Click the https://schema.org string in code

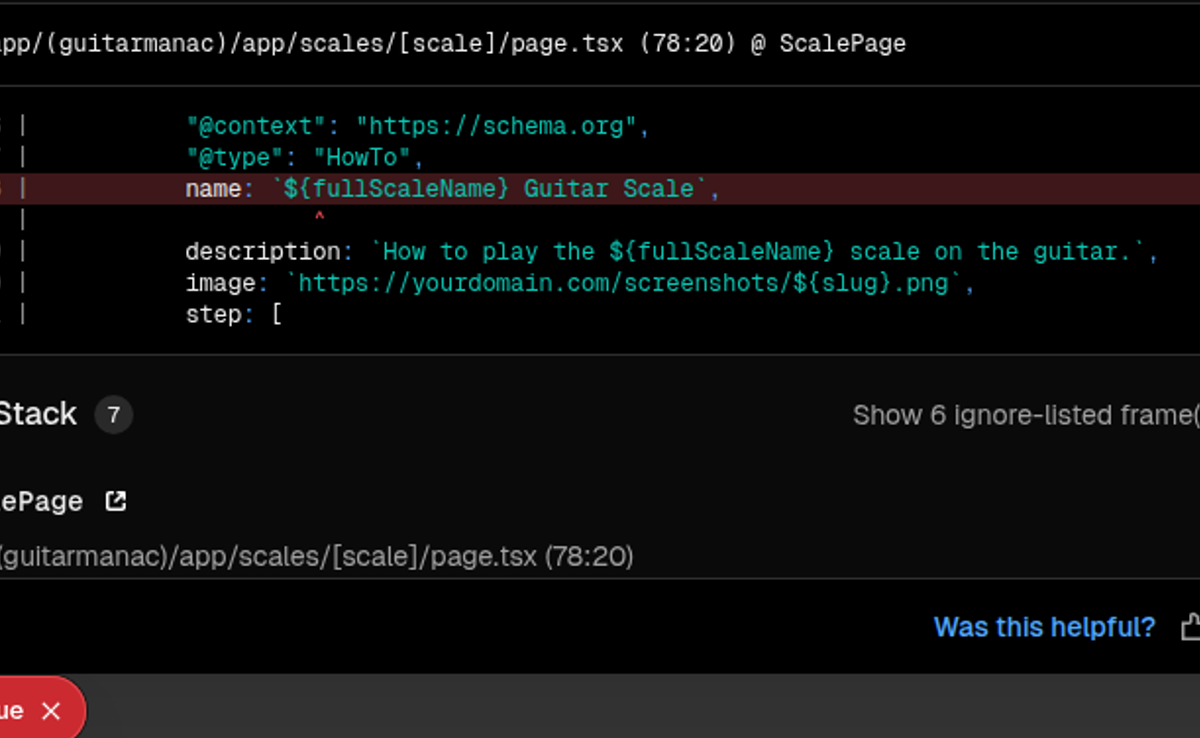[497, 127]
